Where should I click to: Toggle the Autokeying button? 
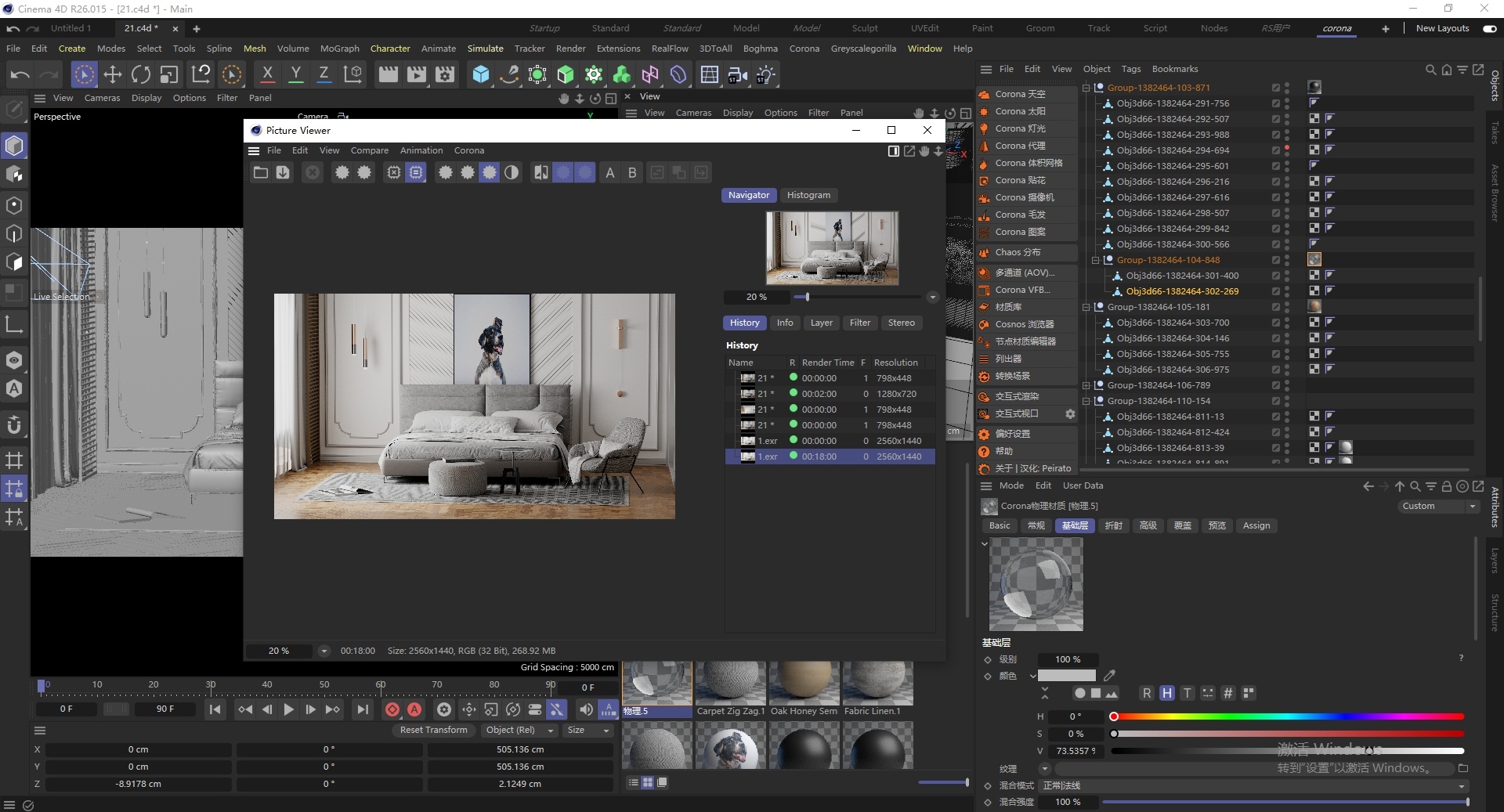414,709
